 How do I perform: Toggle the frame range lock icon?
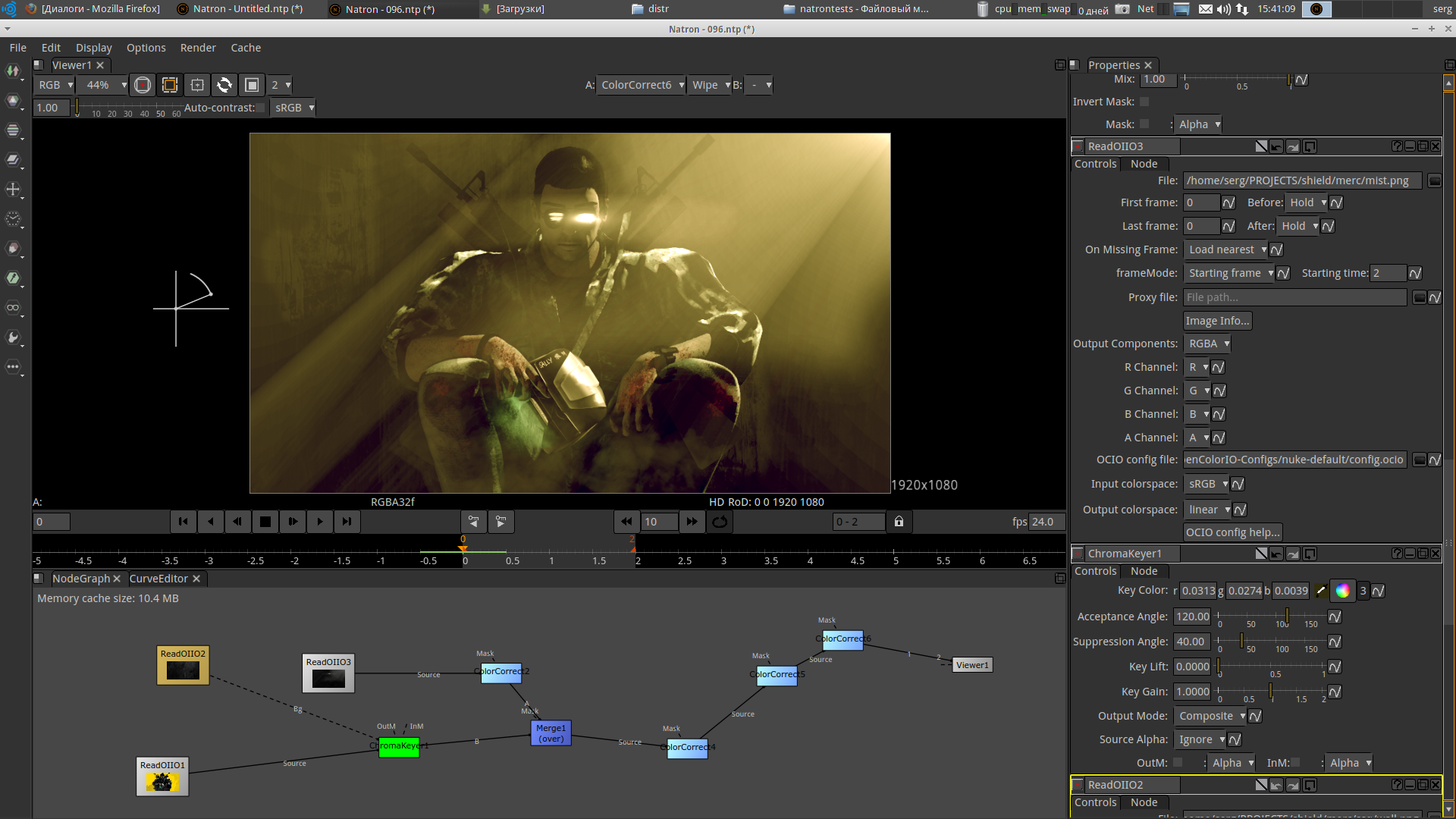tap(899, 522)
